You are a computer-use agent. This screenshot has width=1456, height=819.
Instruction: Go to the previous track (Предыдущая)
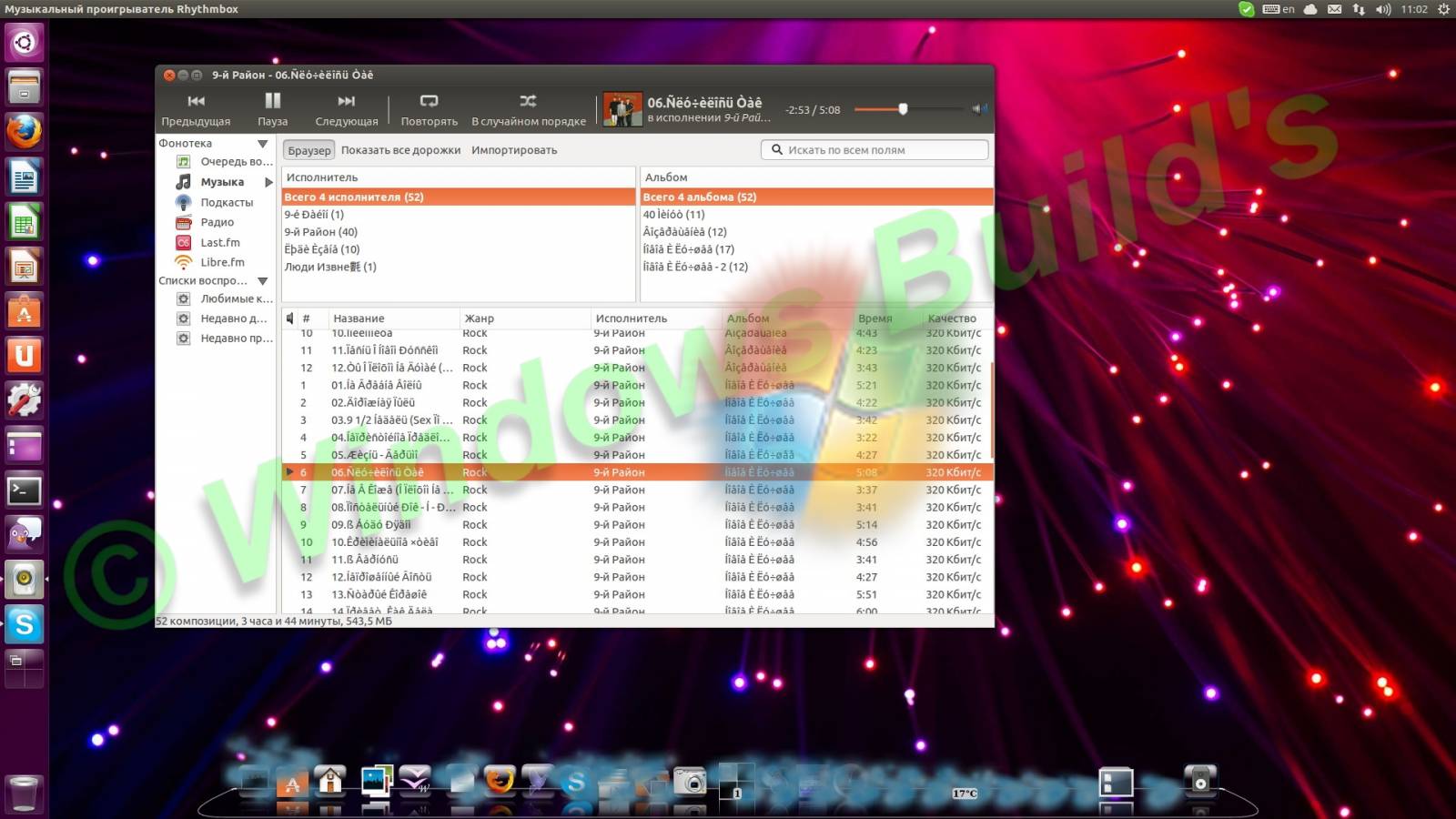[196, 109]
